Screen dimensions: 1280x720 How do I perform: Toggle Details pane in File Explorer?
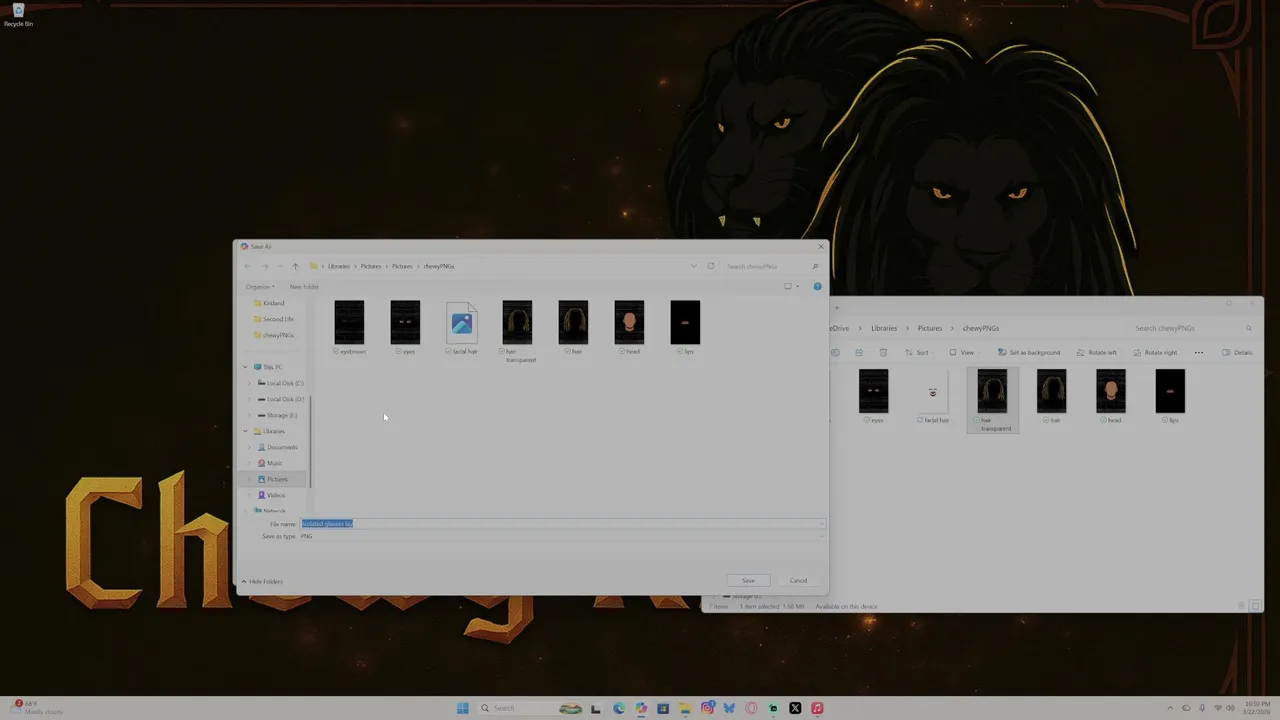[x=1238, y=352]
